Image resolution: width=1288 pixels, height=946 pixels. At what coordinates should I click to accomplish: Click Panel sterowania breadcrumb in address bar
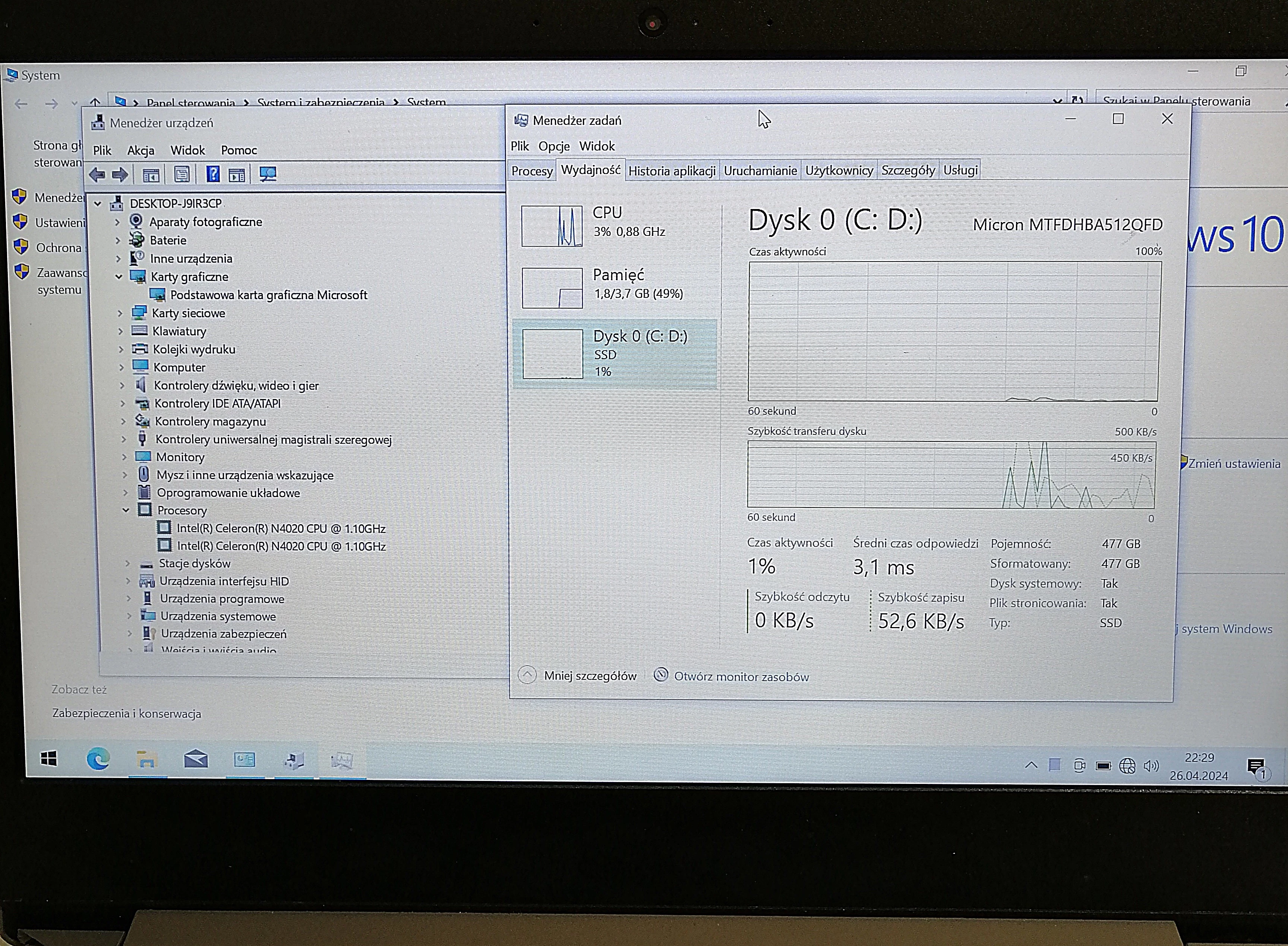pos(191,103)
